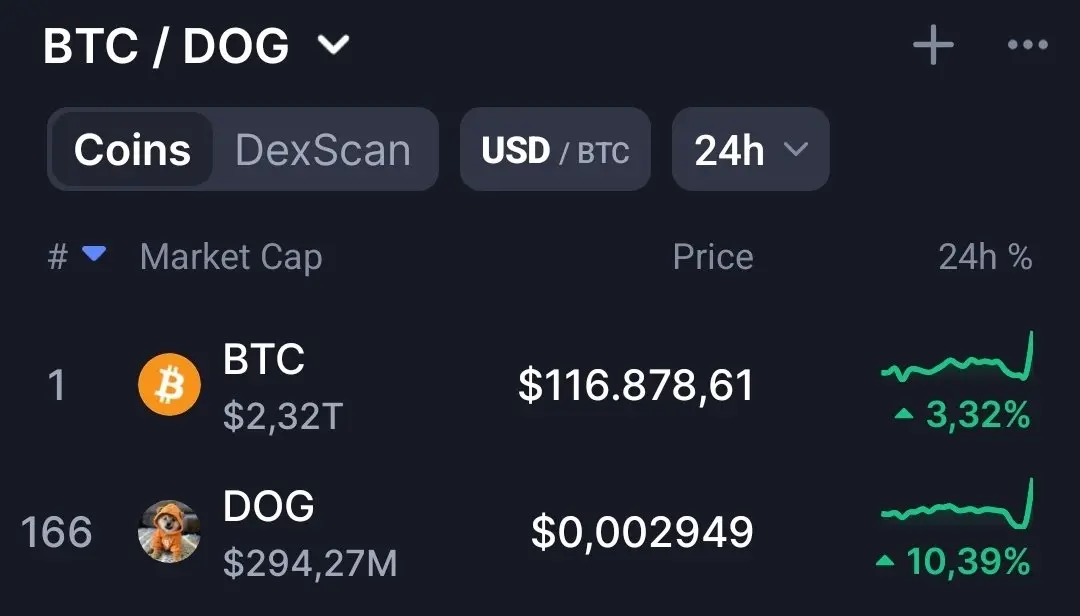
Task: Switch to the DexScan tab
Action: (323, 150)
